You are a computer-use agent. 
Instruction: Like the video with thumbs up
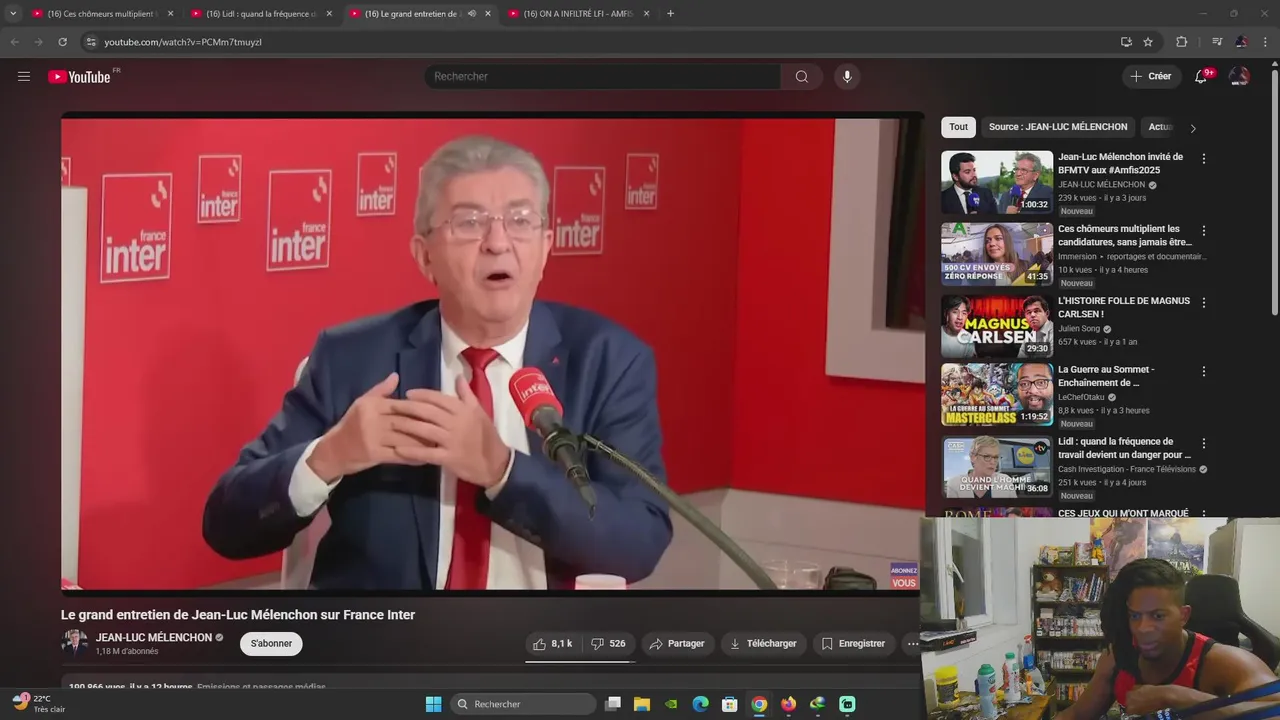pyautogui.click(x=553, y=644)
